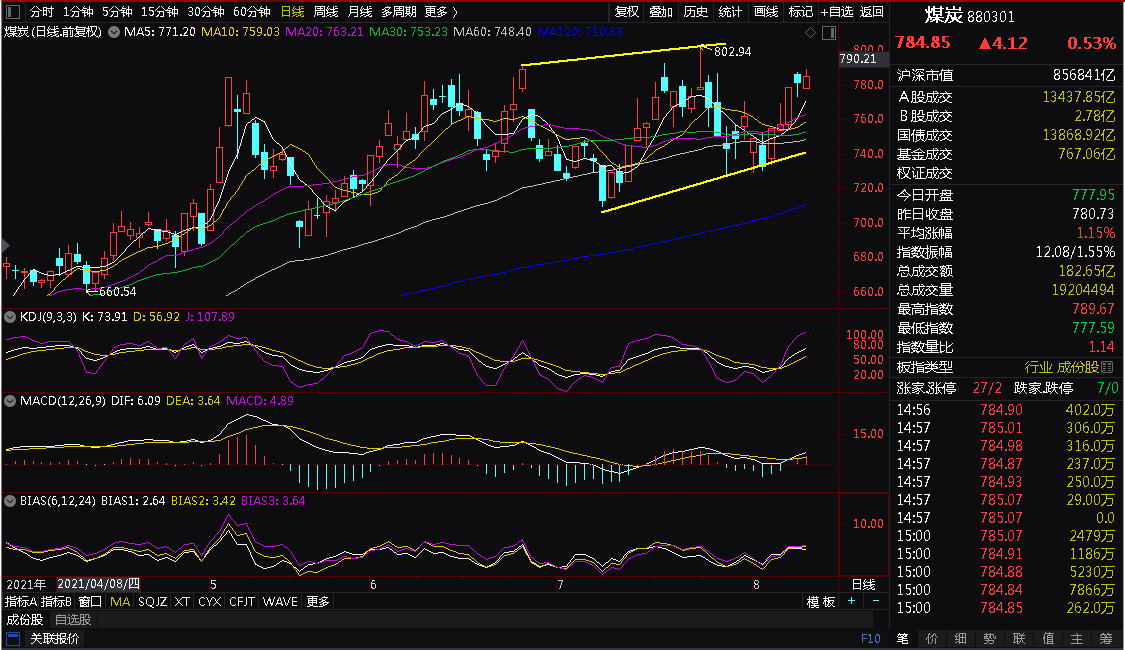Click the panel layout icon at top-left
This screenshot has height=650, width=1125.
pyautogui.click(x=13, y=11)
